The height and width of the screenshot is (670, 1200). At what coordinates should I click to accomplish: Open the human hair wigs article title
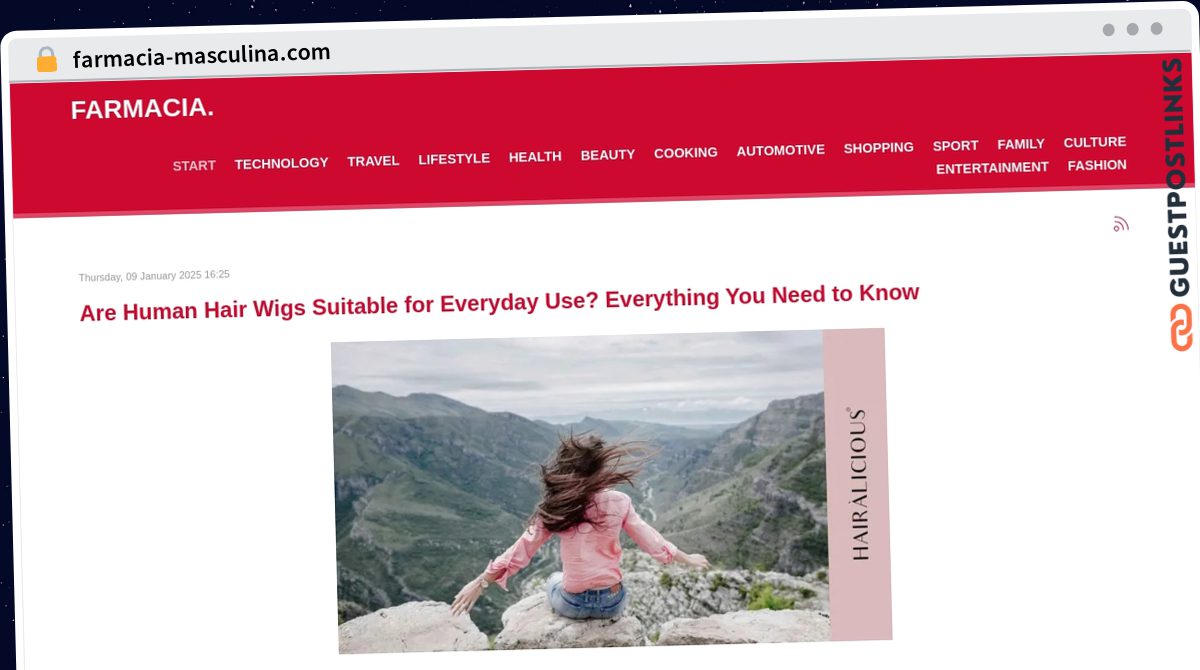point(499,302)
